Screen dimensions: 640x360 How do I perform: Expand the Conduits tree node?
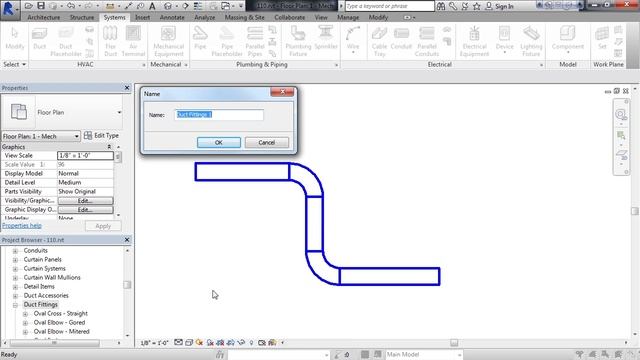pyautogui.click(x=15, y=251)
